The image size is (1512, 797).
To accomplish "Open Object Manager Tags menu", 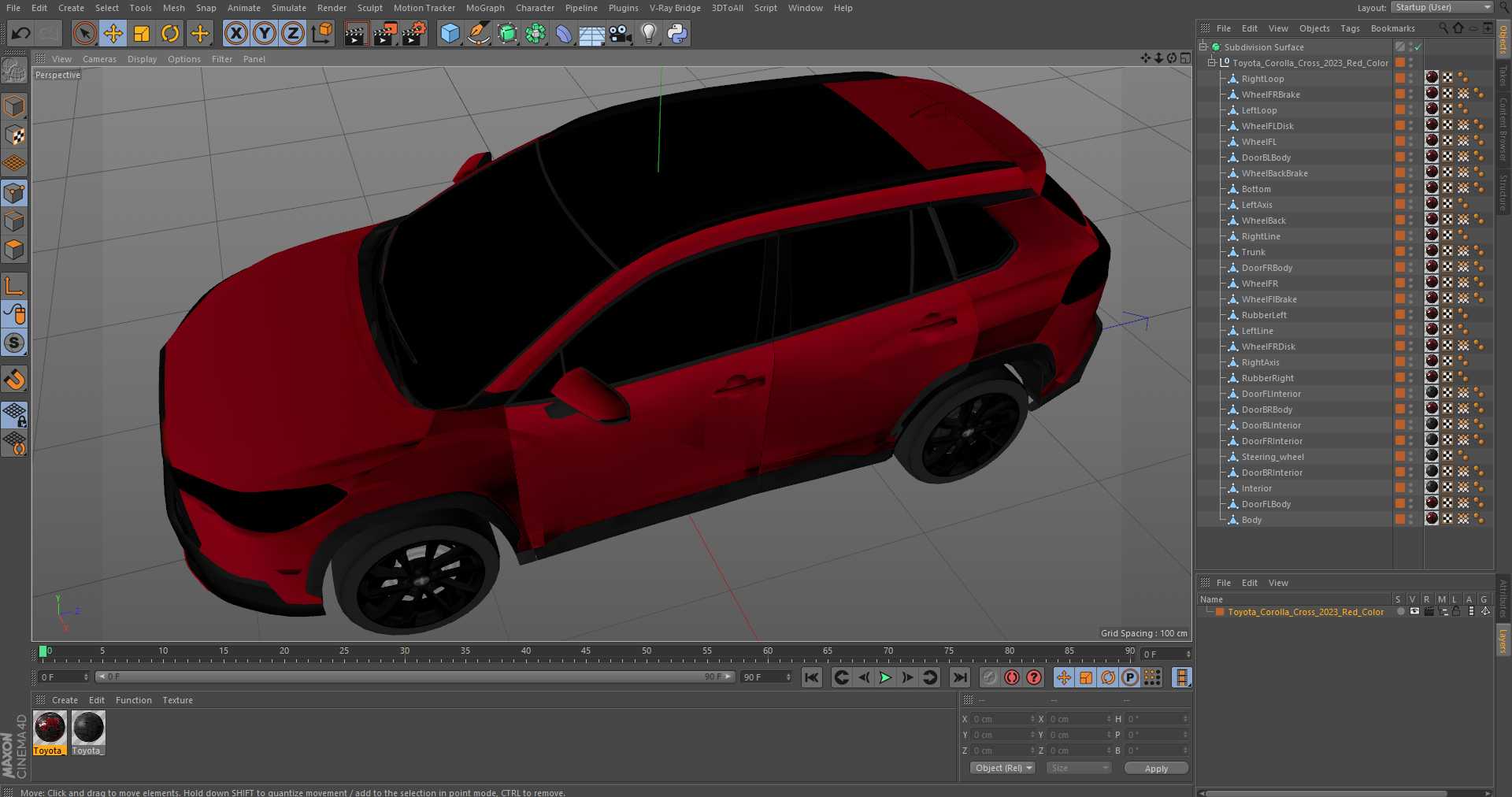I will click(x=1350, y=28).
